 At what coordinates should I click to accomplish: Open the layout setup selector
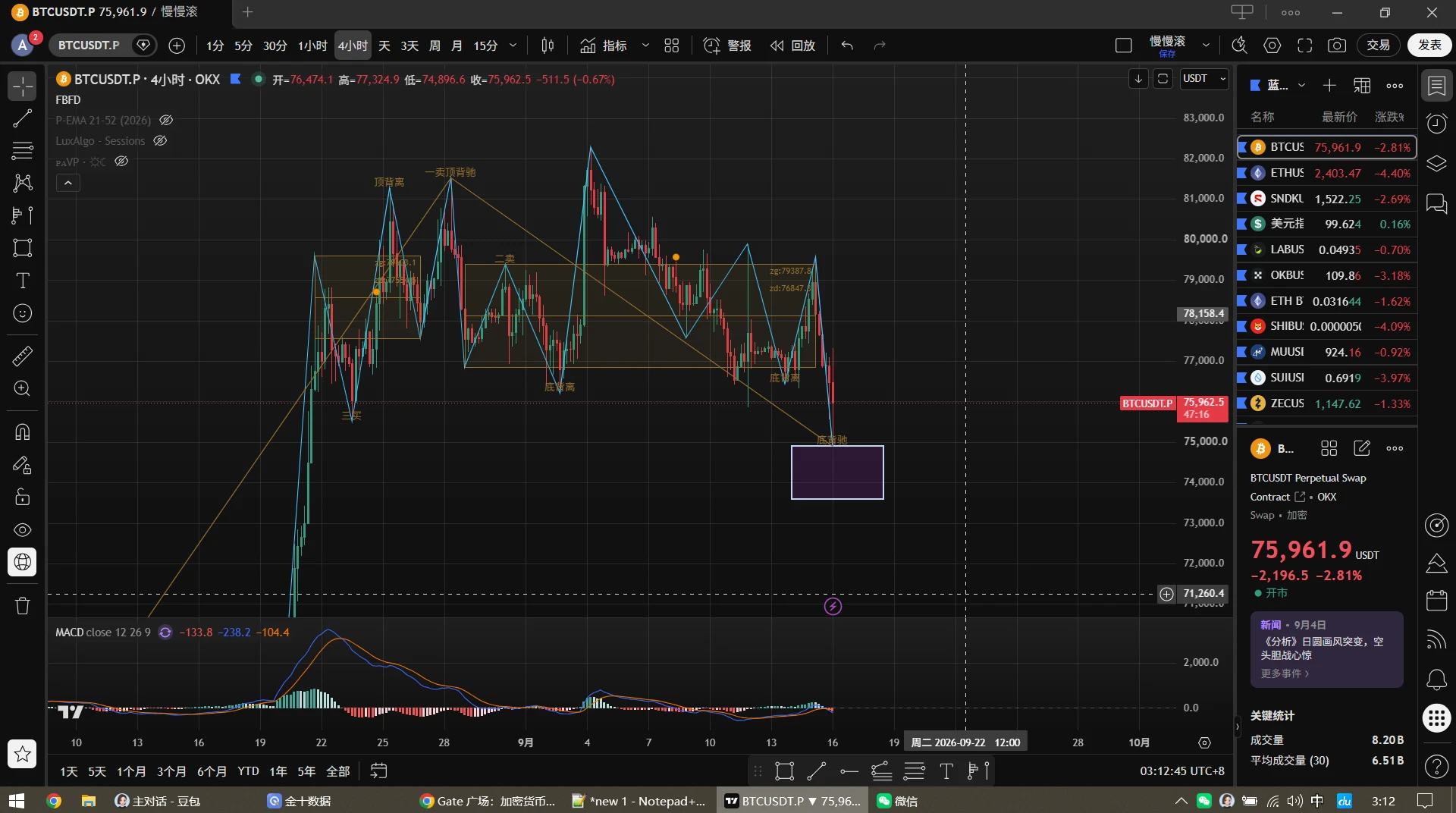pos(1124,46)
